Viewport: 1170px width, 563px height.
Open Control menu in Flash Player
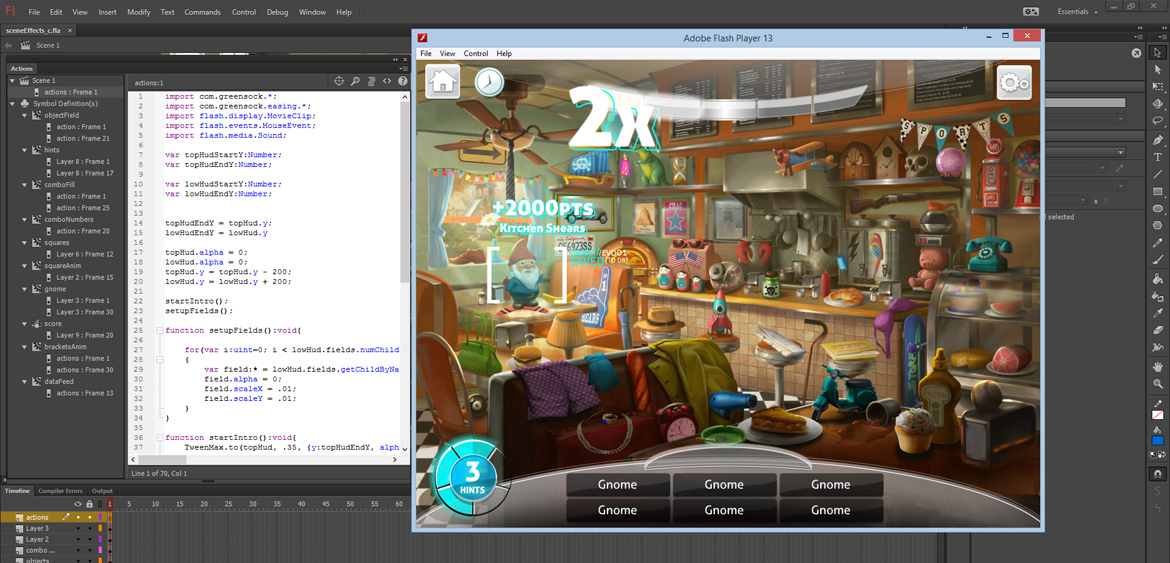[476, 53]
